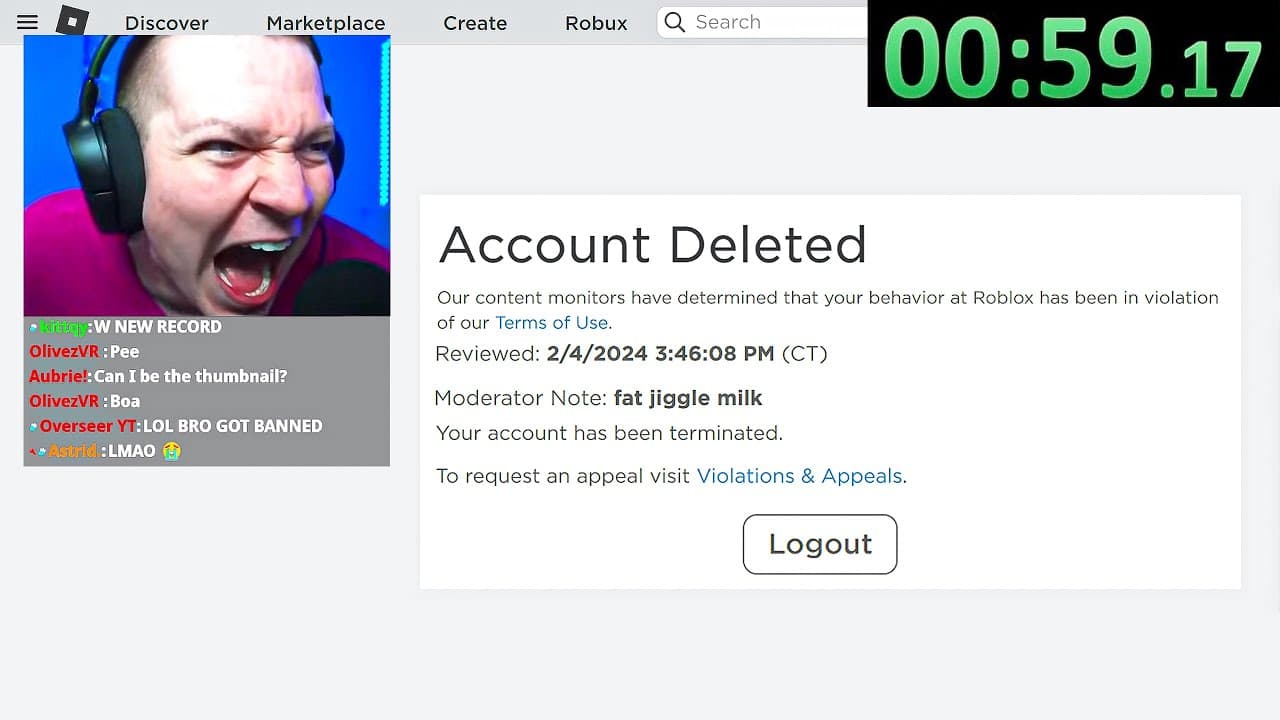Viewport: 1280px width, 720px height.
Task: Click the search magnifier icon
Action: [x=675, y=22]
